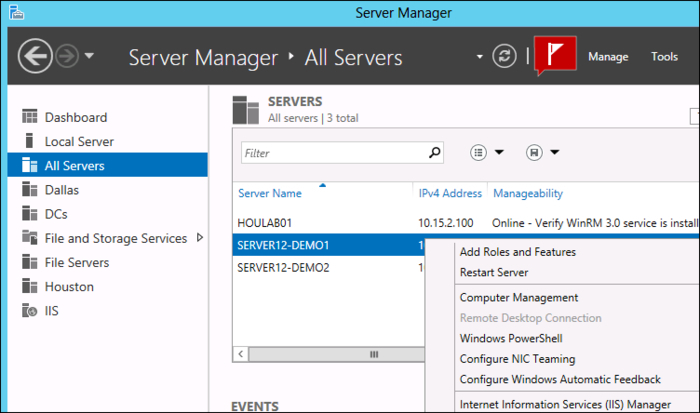Select the HOULAB01 server row
This screenshot has height=413, width=700.
click(264, 222)
